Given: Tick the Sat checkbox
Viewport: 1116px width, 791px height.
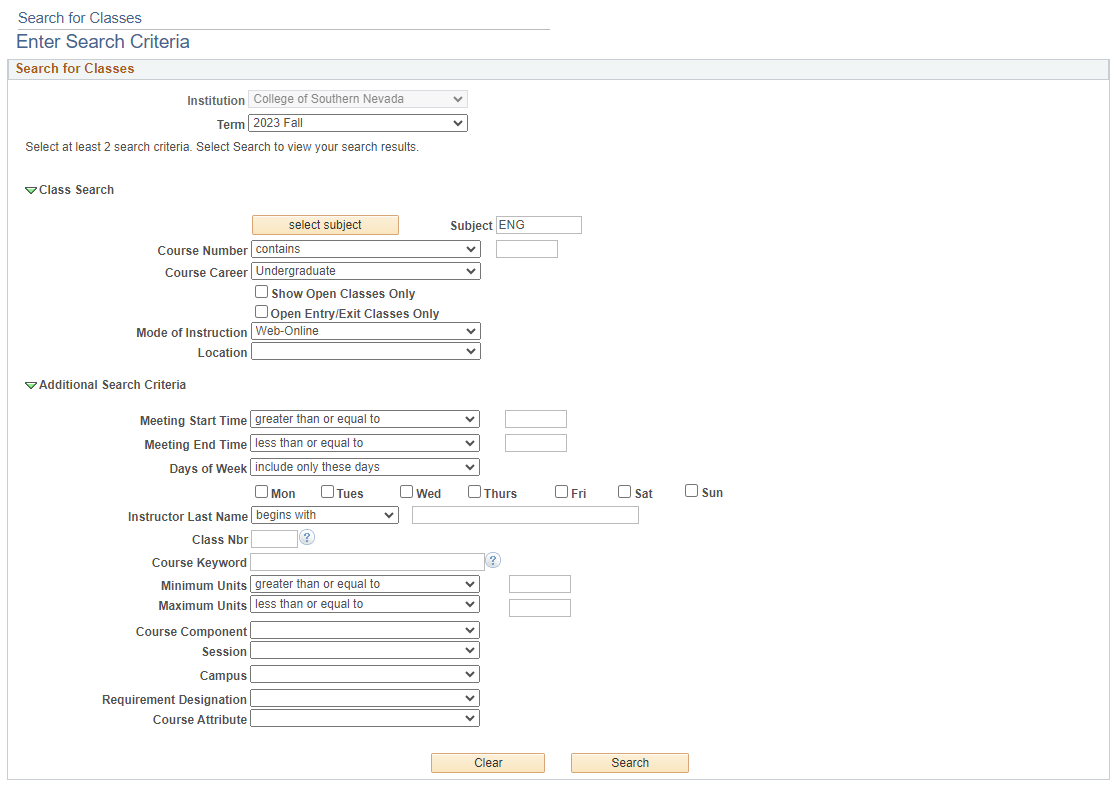Looking at the screenshot, I should pos(625,492).
